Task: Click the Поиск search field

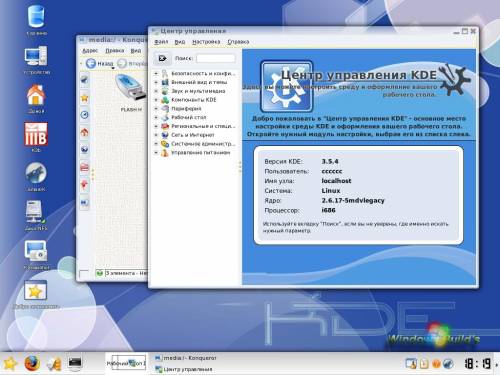Action: pos(216,58)
